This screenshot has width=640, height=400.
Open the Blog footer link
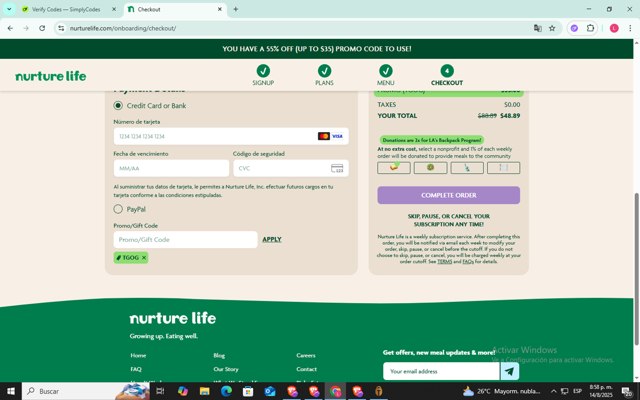pyautogui.click(x=219, y=356)
